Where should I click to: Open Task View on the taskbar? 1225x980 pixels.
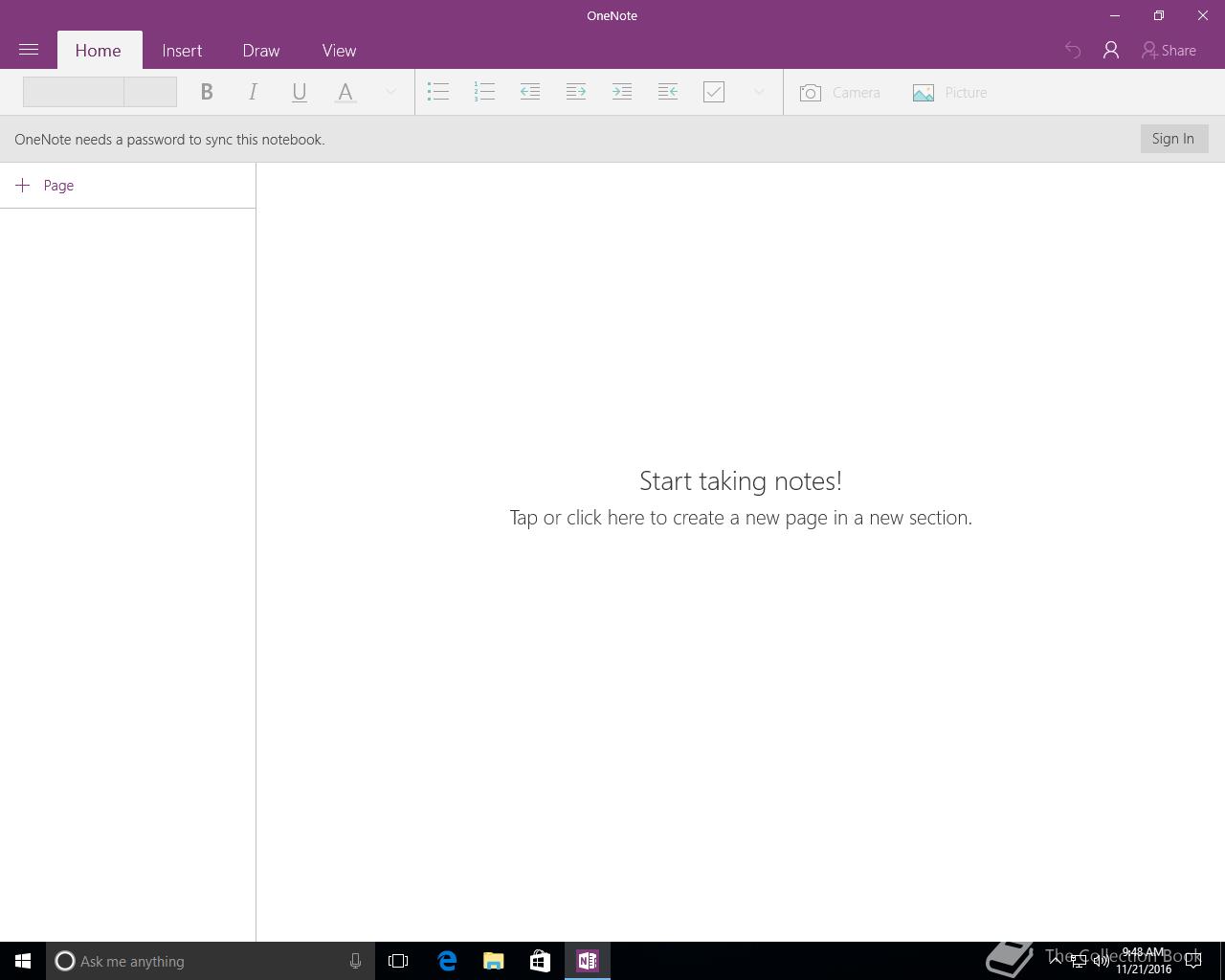pos(398,961)
